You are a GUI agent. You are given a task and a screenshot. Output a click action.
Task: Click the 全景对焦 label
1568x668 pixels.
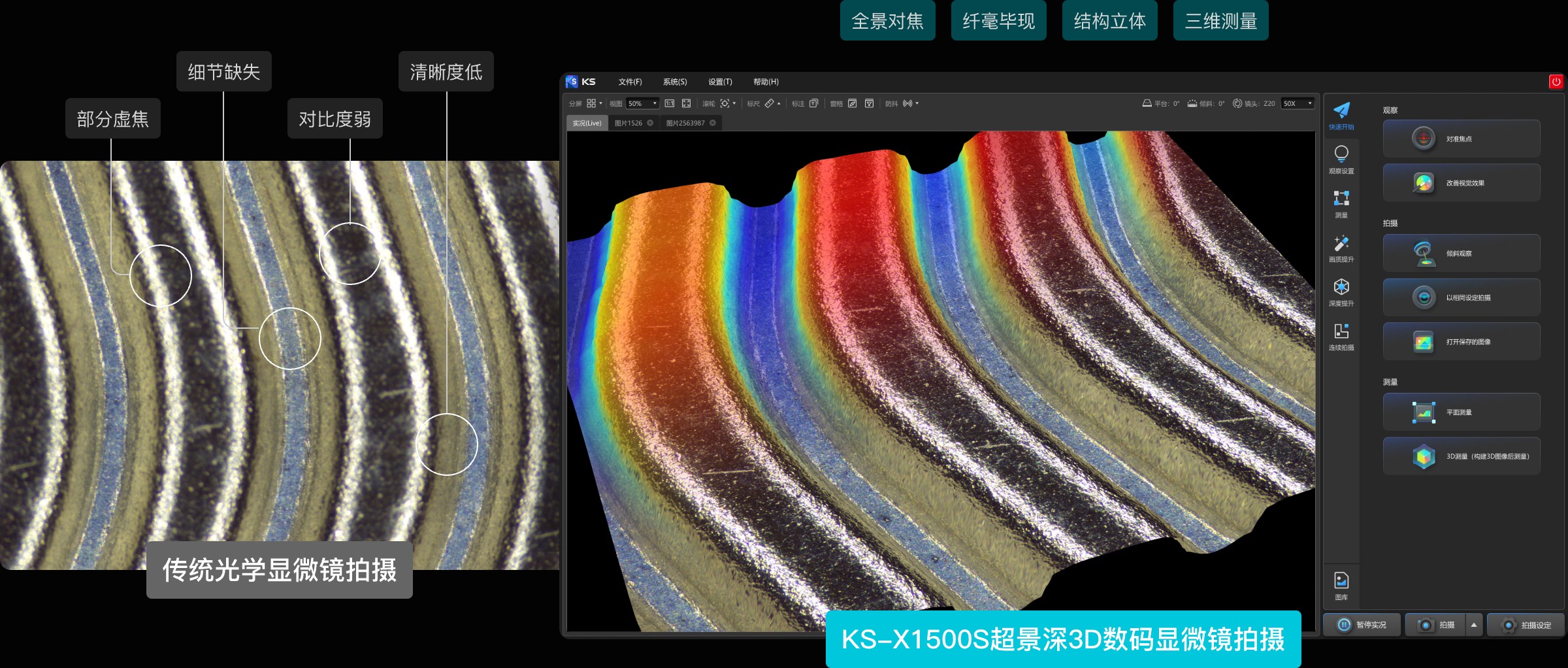pos(887,21)
